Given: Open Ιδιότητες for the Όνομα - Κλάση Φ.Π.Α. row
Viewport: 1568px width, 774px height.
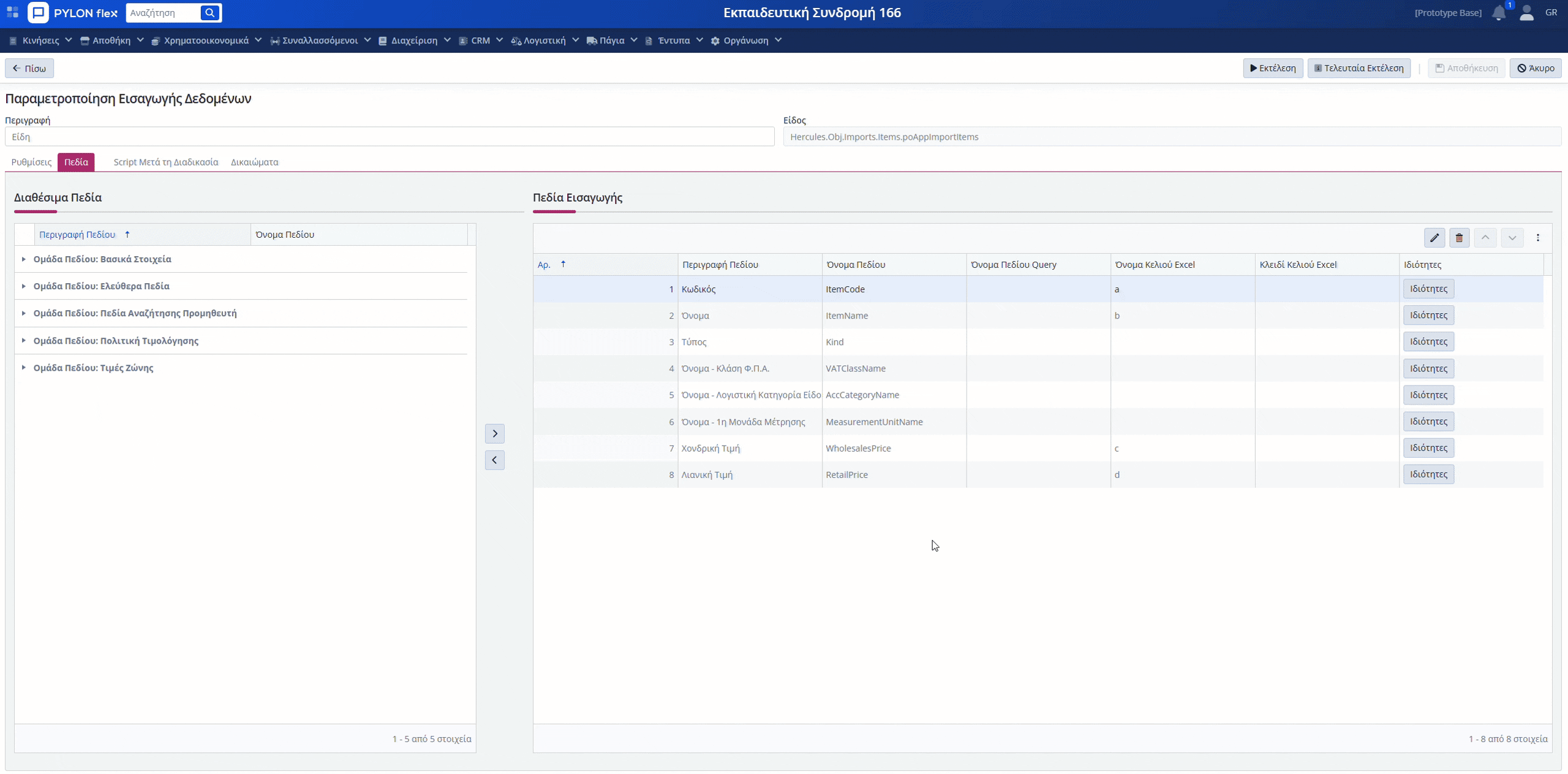Looking at the screenshot, I should click(1428, 368).
